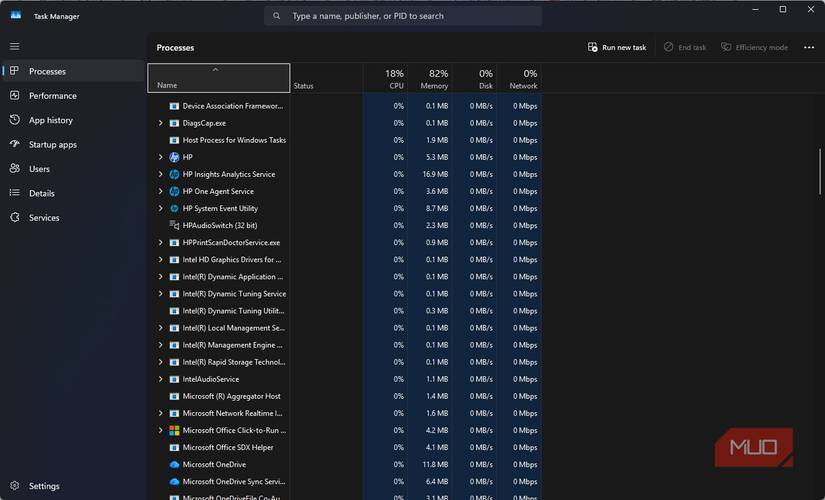Image resolution: width=825 pixels, height=500 pixels.
Task: Open the App history tab
Action: click(73, 120)
